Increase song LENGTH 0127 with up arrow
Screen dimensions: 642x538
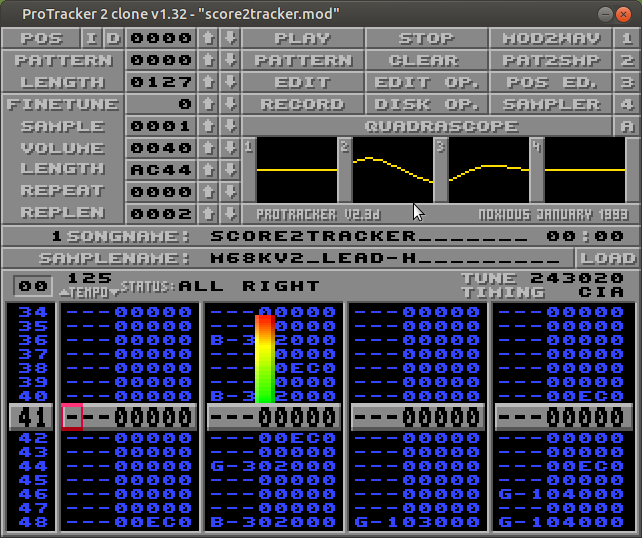(x=208, y=82)
